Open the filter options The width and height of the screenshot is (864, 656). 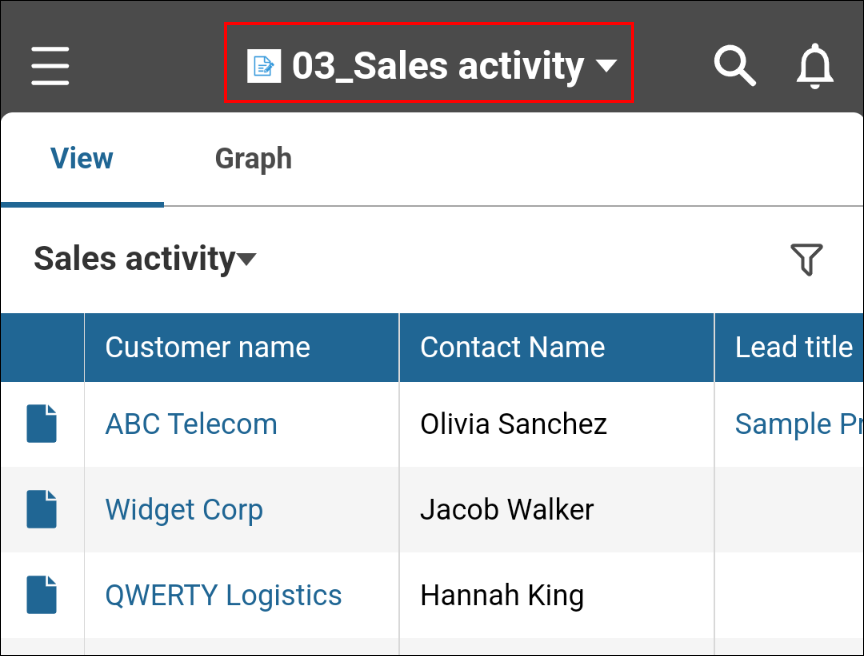808,258
